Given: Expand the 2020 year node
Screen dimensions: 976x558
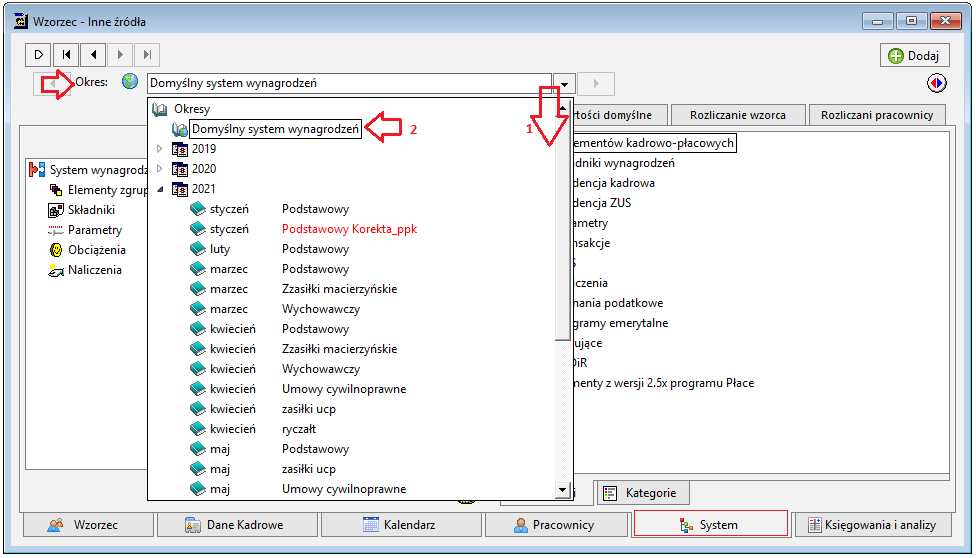Looking at the screenshot, I should point(159,169).
